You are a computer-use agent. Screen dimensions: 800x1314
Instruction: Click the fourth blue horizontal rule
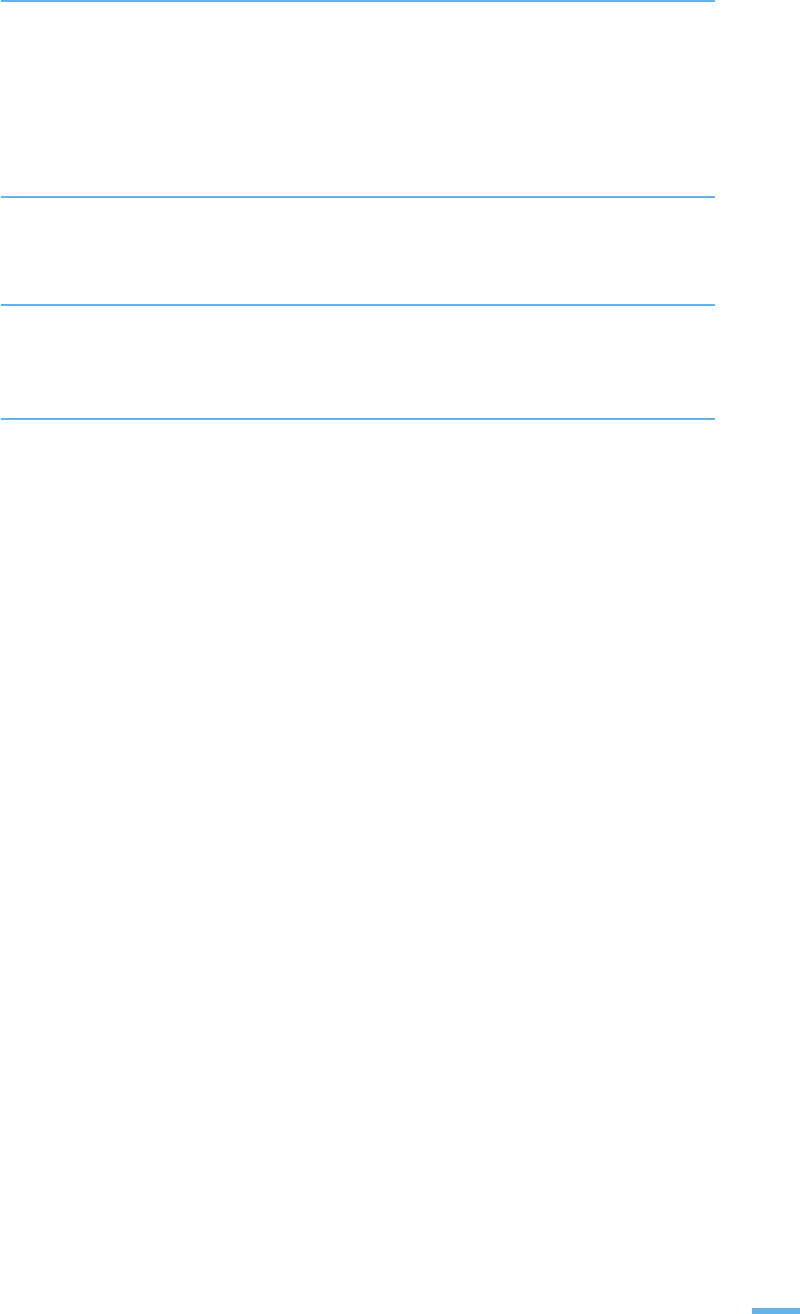358,419
